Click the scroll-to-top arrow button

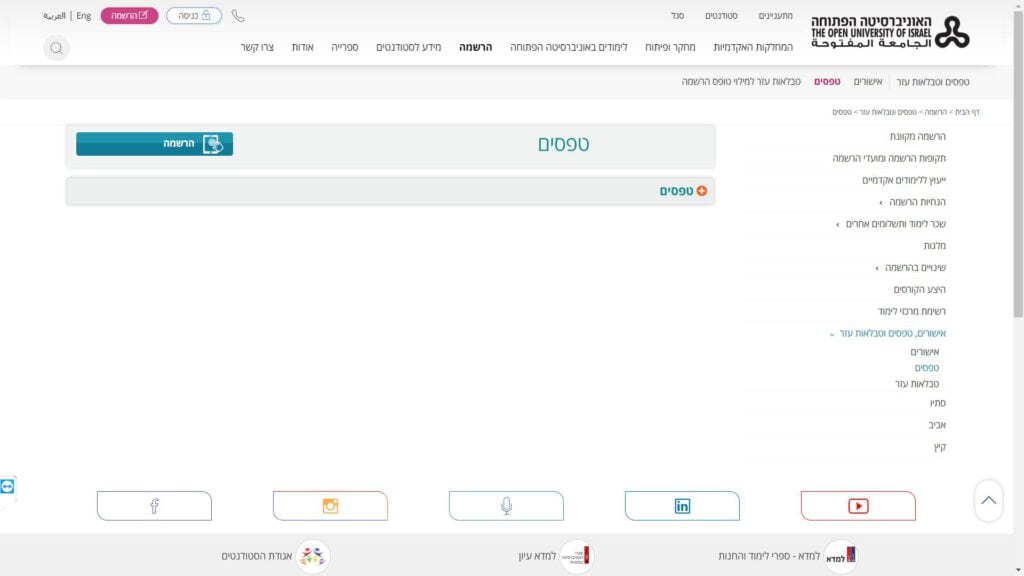(x=988, y=500)
